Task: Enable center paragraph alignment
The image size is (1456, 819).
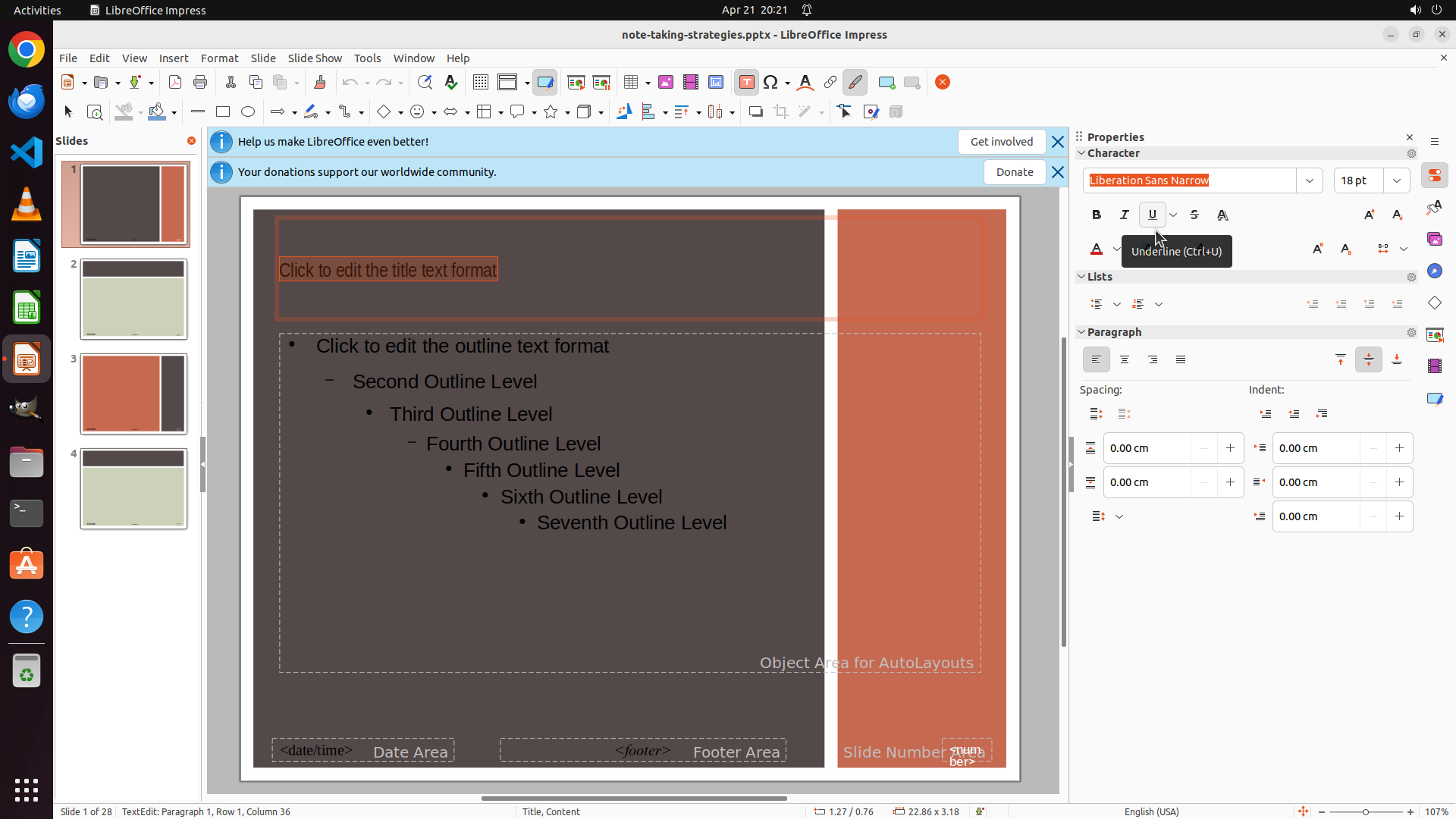Action: pyautogui.click(x=1125, y=360)
